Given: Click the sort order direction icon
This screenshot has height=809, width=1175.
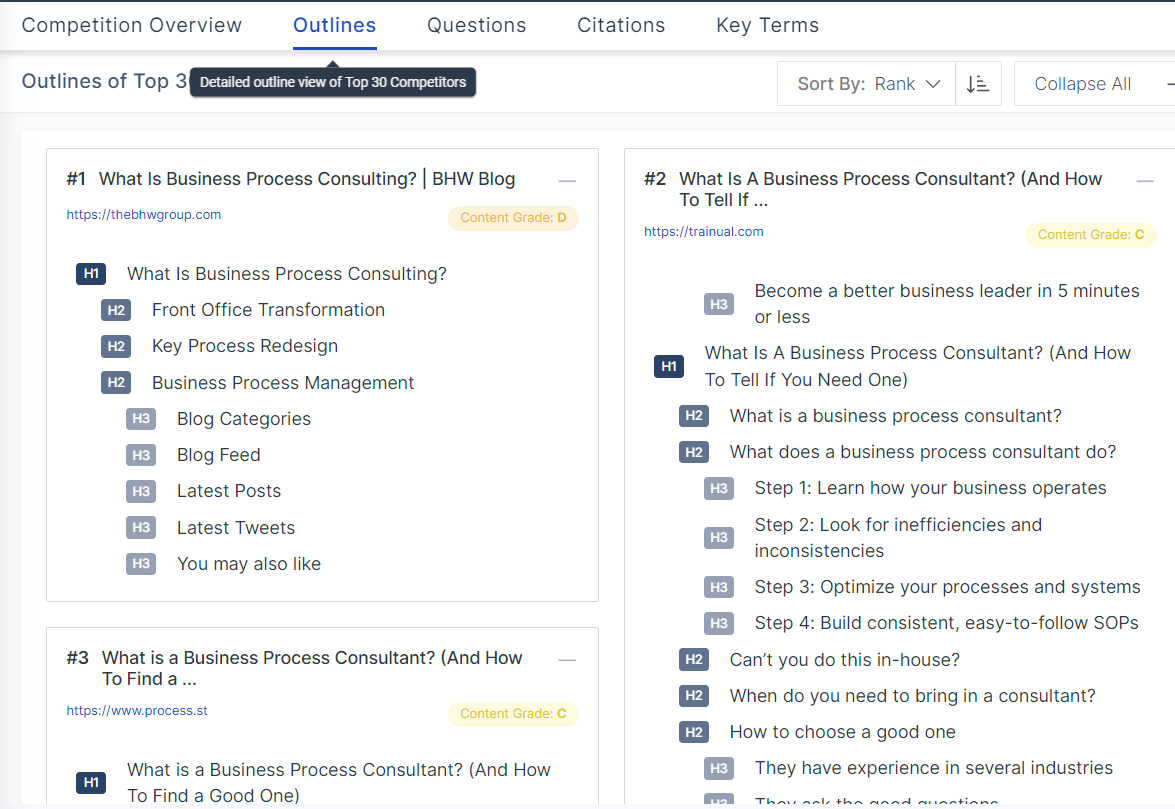Looking at the screenshot, I should tap(978, 84).
